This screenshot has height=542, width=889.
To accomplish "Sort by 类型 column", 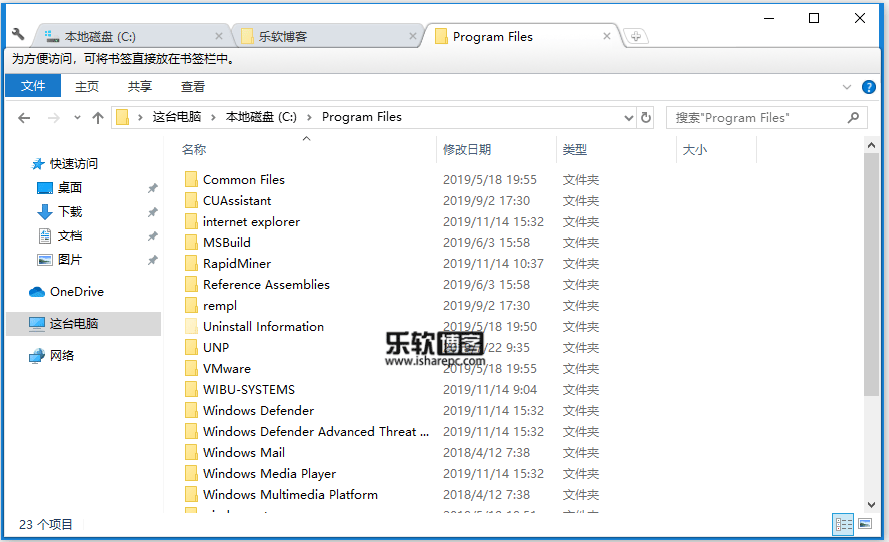I will pyautogui.click(x=574, y=149).
